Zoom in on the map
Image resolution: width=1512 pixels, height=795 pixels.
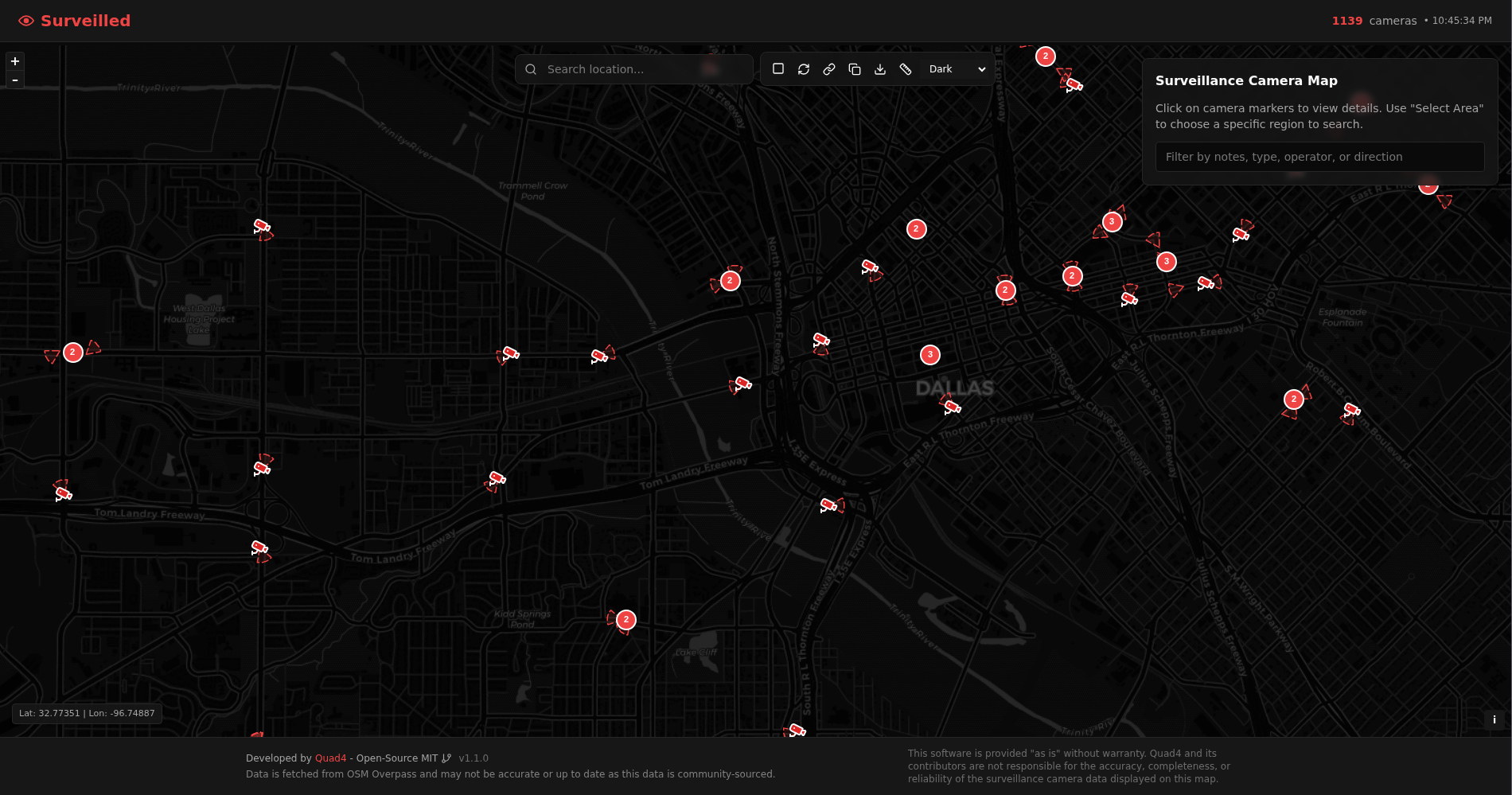(15, 61)
